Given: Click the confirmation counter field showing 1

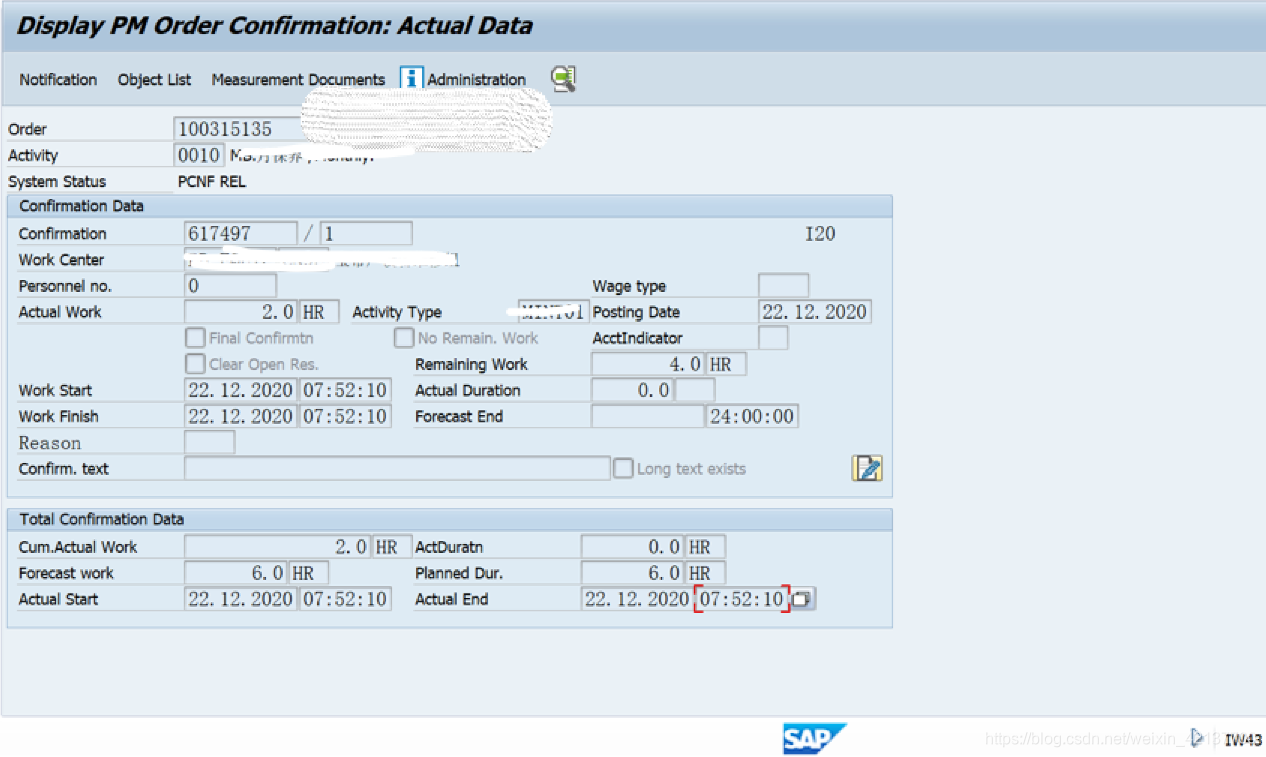Looking at the screenshot, I should point(366,233).
